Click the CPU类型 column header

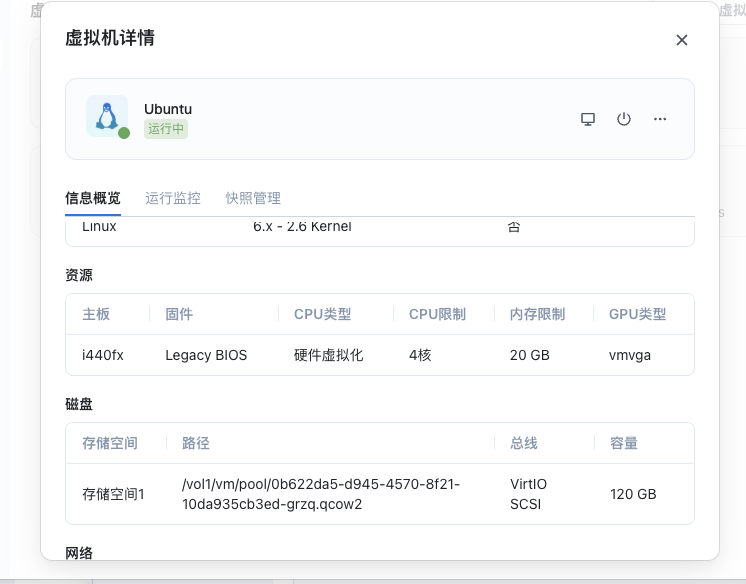(322, 314)
